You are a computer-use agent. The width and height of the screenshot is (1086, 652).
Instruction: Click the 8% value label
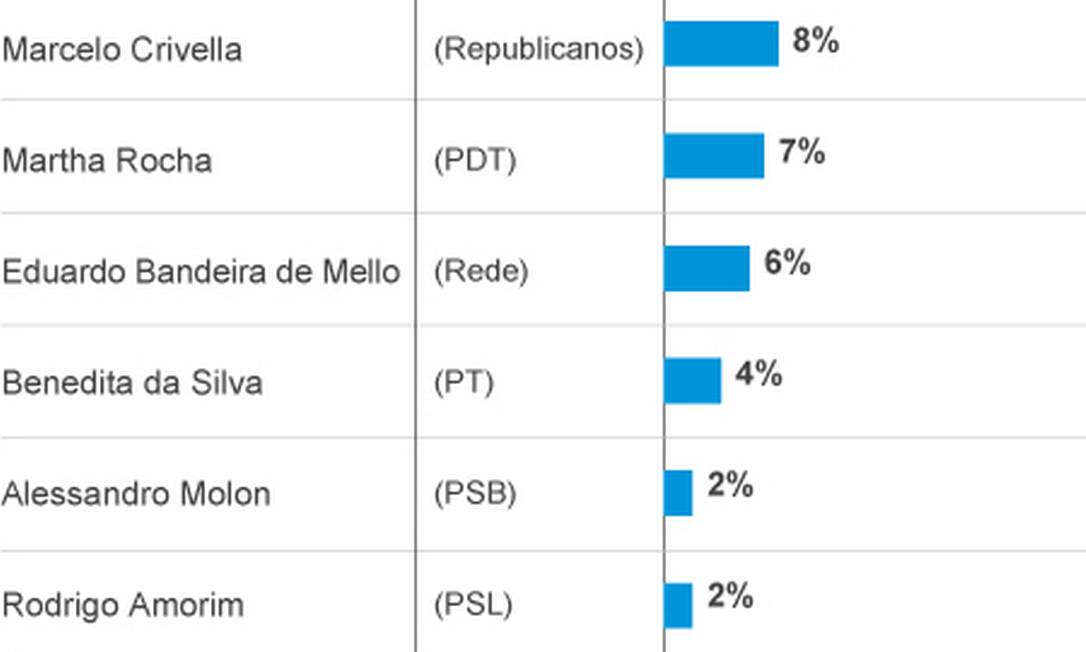point(816,42)
